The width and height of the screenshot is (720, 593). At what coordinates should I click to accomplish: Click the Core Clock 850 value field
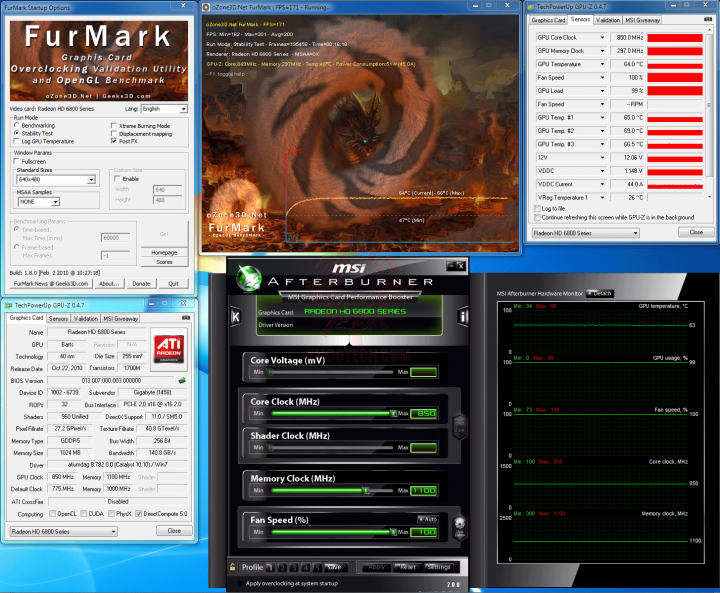point(423,413)
